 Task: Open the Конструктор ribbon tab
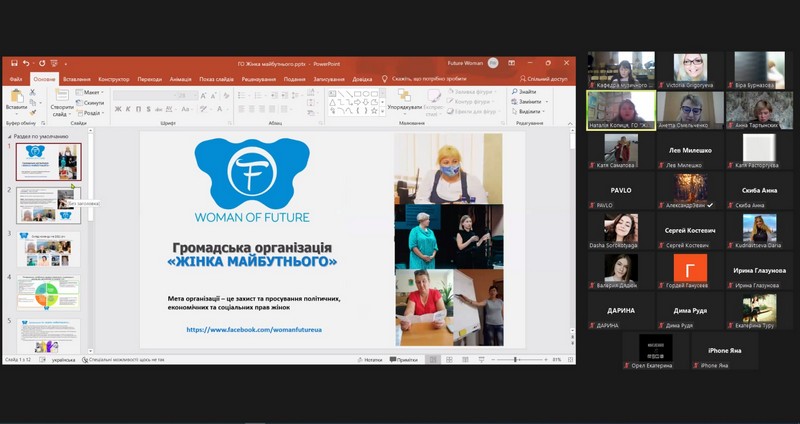click(114, 79)
